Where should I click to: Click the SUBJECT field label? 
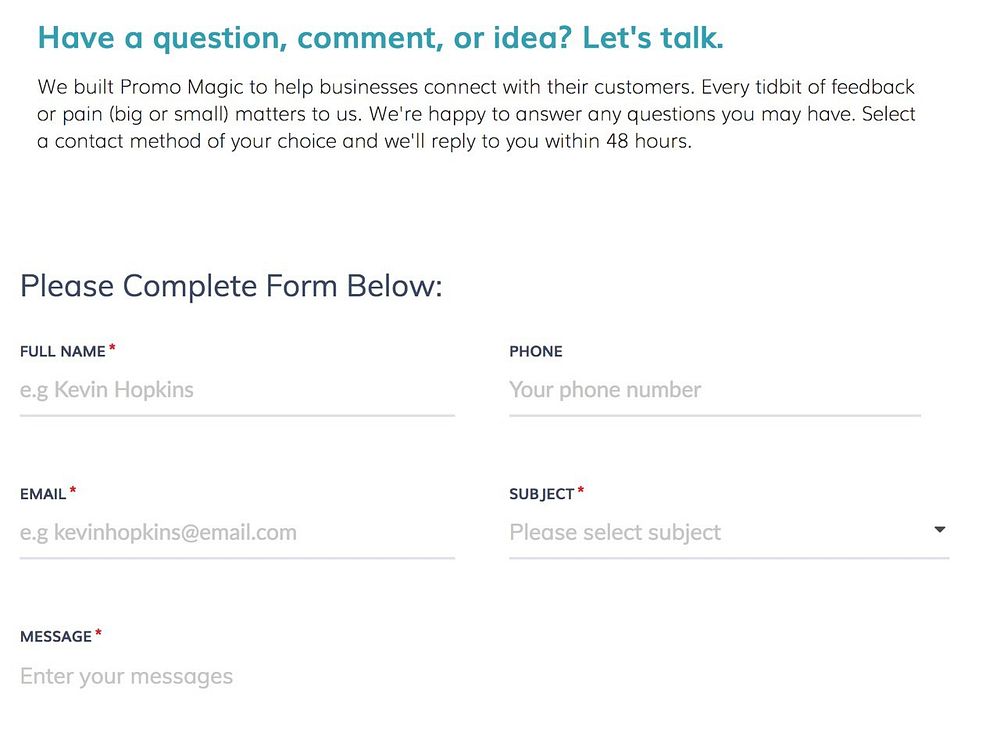541,494
